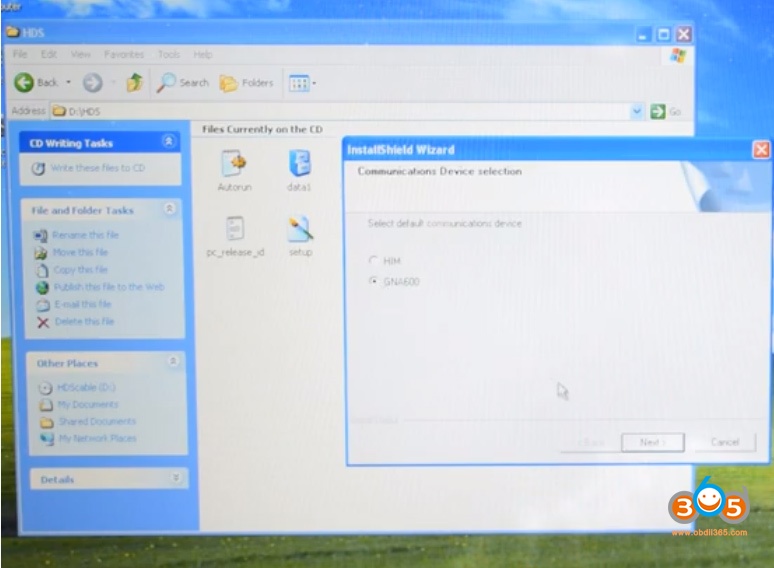The width and height of the screenshot is (774, 568).
Task: Click the Forward navigation arrow icon
Action: 92,83
